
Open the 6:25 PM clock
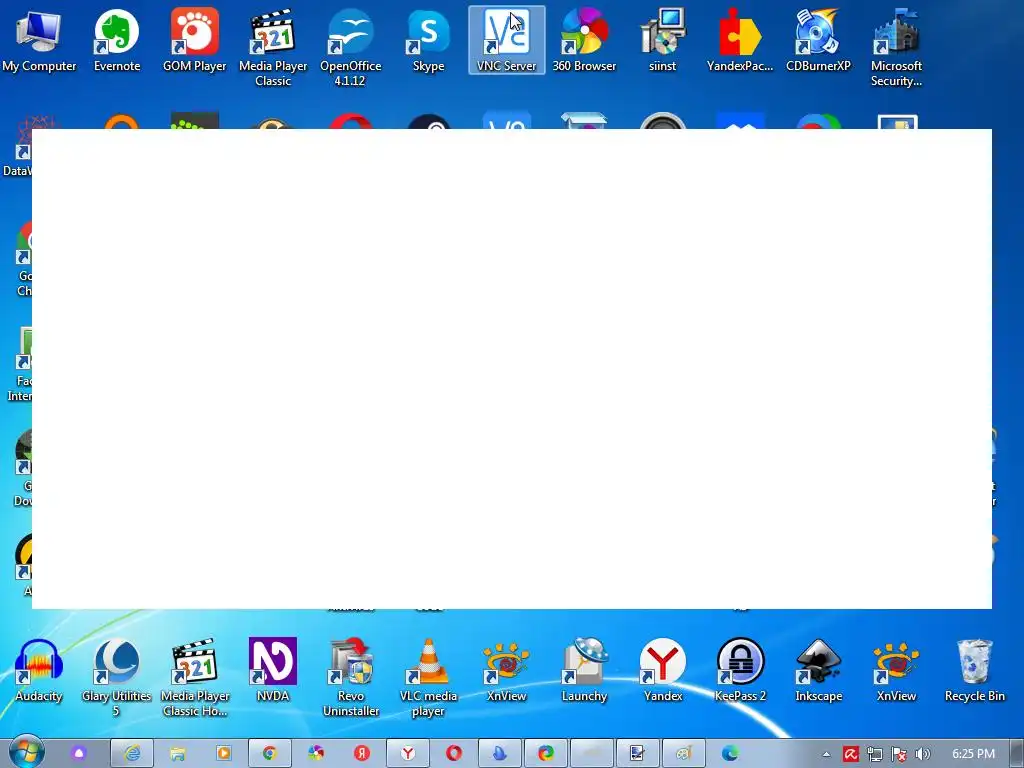click(x=973, y=754)
